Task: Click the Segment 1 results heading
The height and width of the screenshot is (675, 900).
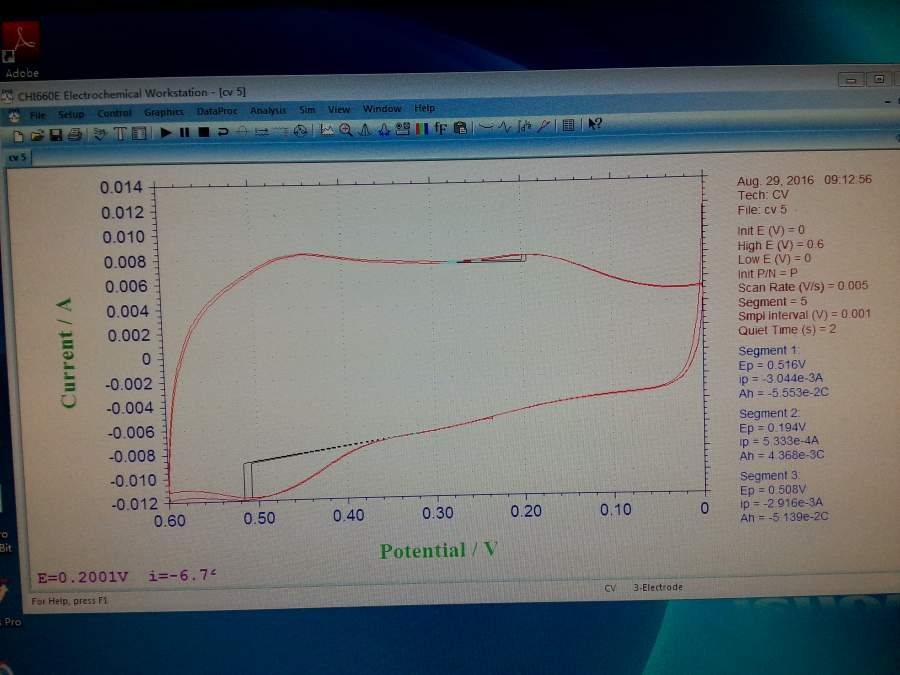Action: tap(769, 350)
